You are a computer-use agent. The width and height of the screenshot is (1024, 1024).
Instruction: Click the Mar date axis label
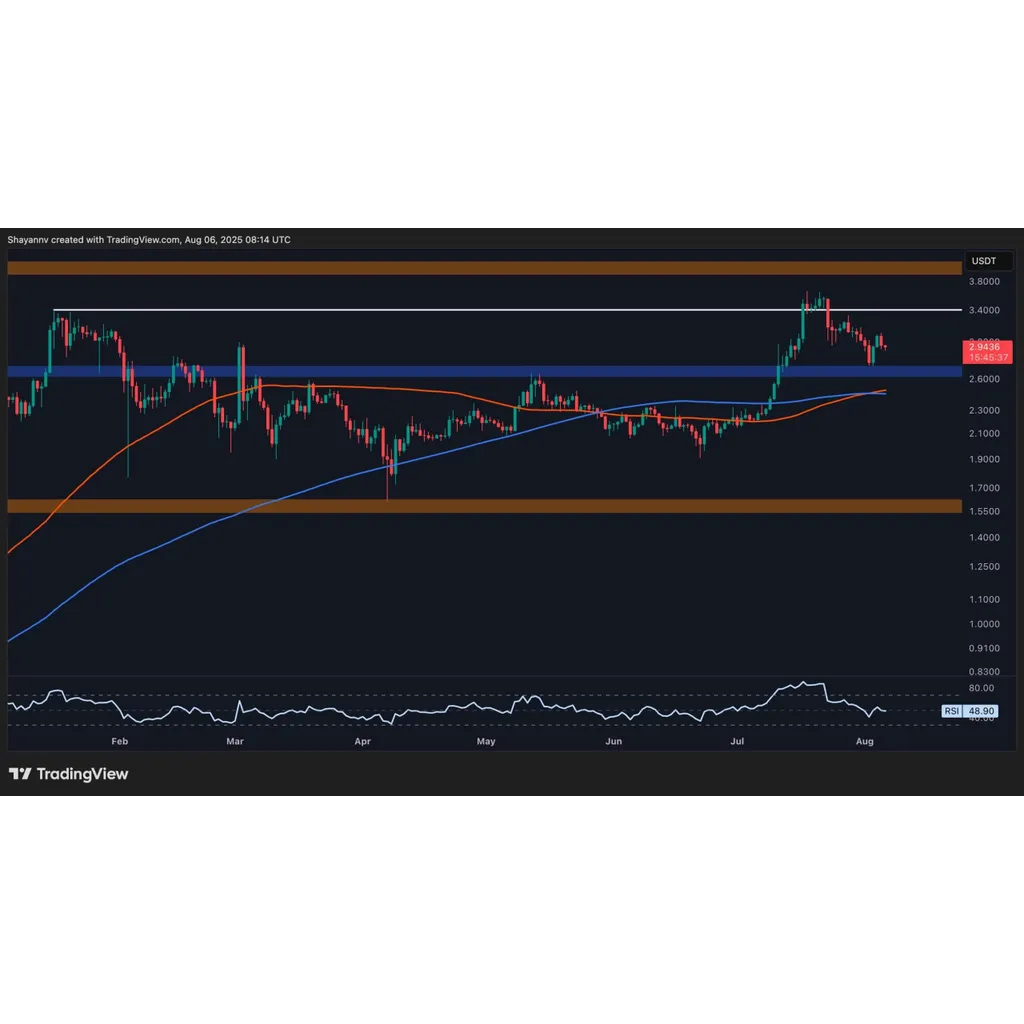[x=234, y=741]
